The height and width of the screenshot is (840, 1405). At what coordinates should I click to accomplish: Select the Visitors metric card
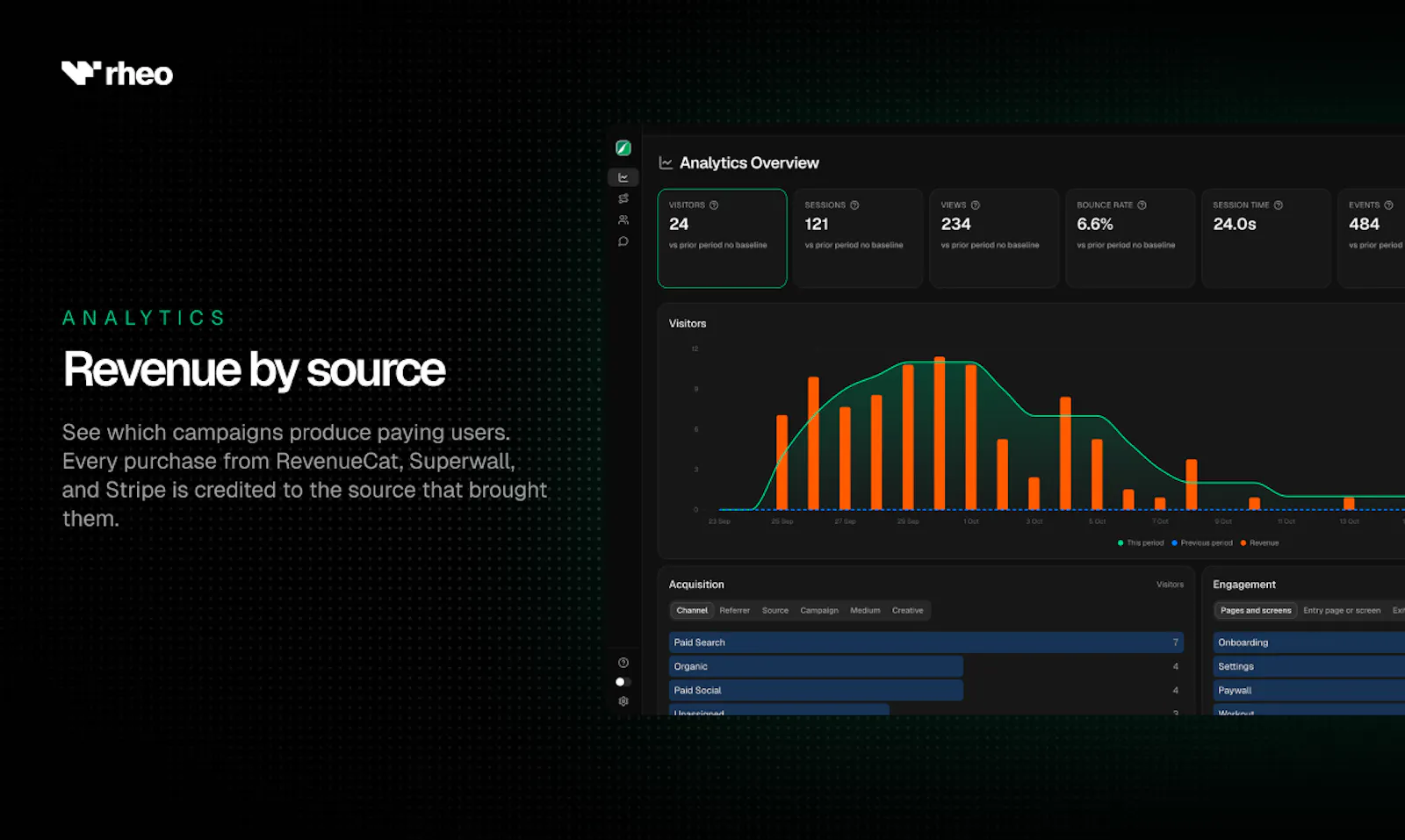coord(722,239)
